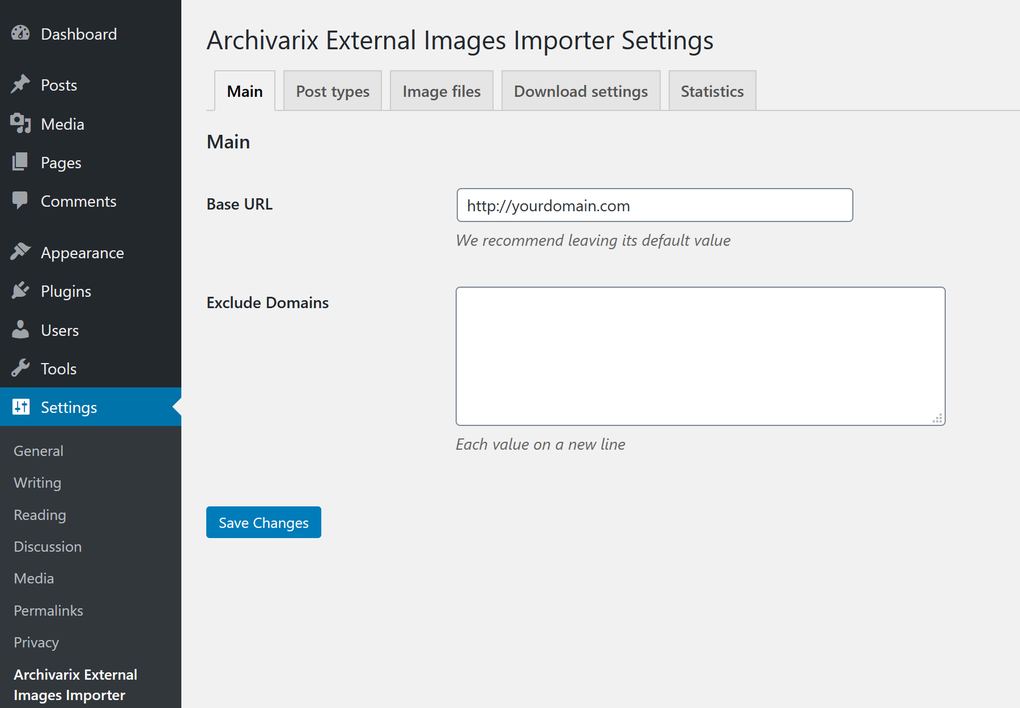1020x708 pixels.
Task: Click the Settings sliders icon
Action: pos(20,407)
